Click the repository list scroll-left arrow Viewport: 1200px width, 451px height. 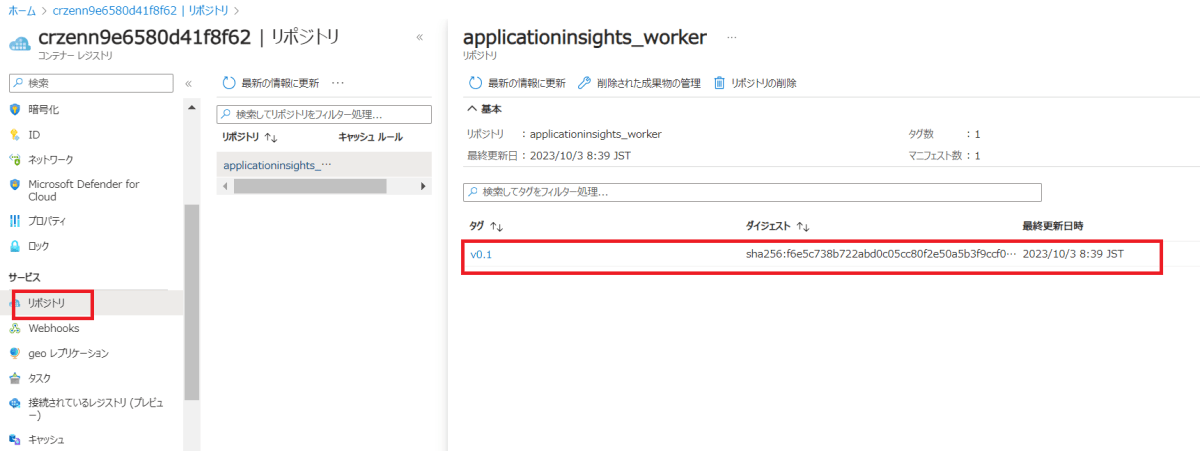point(224,186)
